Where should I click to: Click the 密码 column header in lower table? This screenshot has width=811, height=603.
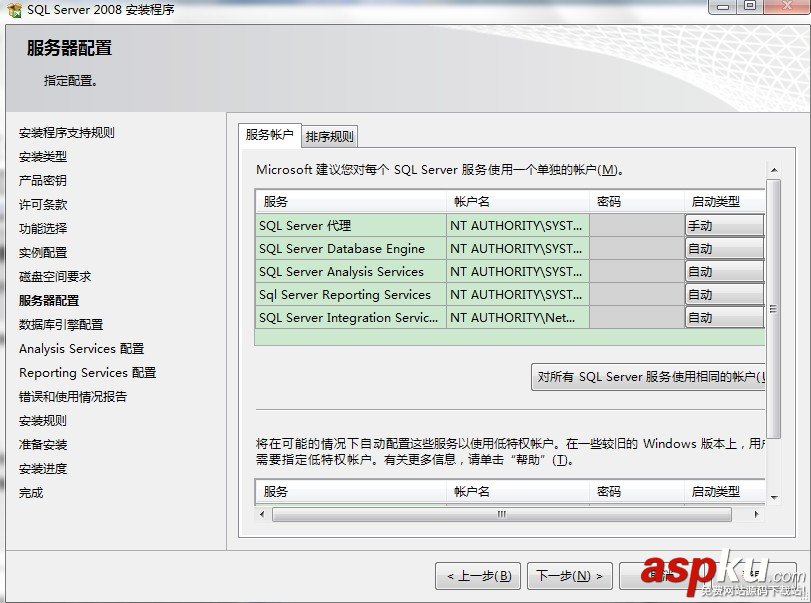(x=637, y=491)
